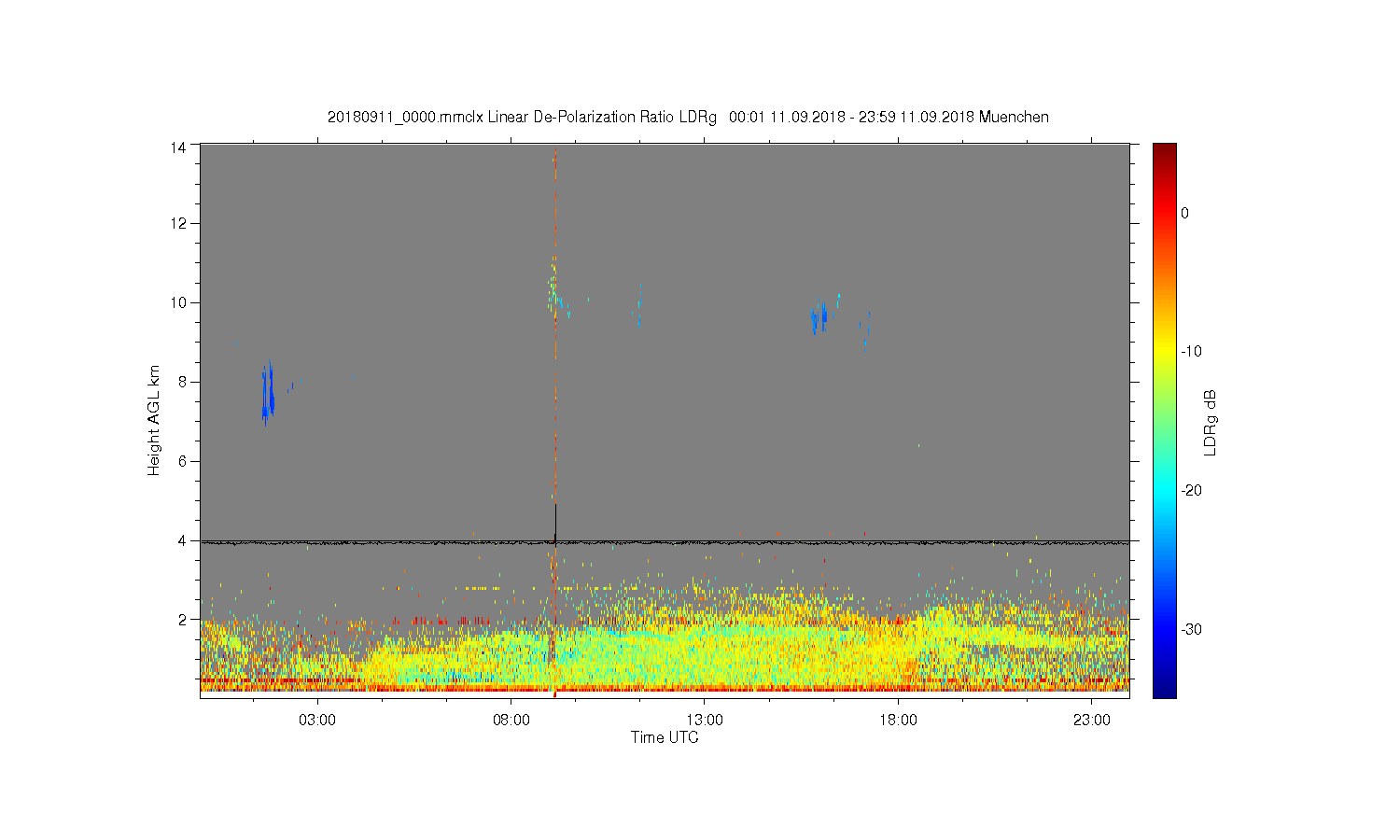The image size is (1400, 840).
Task: Click the height tick label '6'
Action: pos(182,461)
